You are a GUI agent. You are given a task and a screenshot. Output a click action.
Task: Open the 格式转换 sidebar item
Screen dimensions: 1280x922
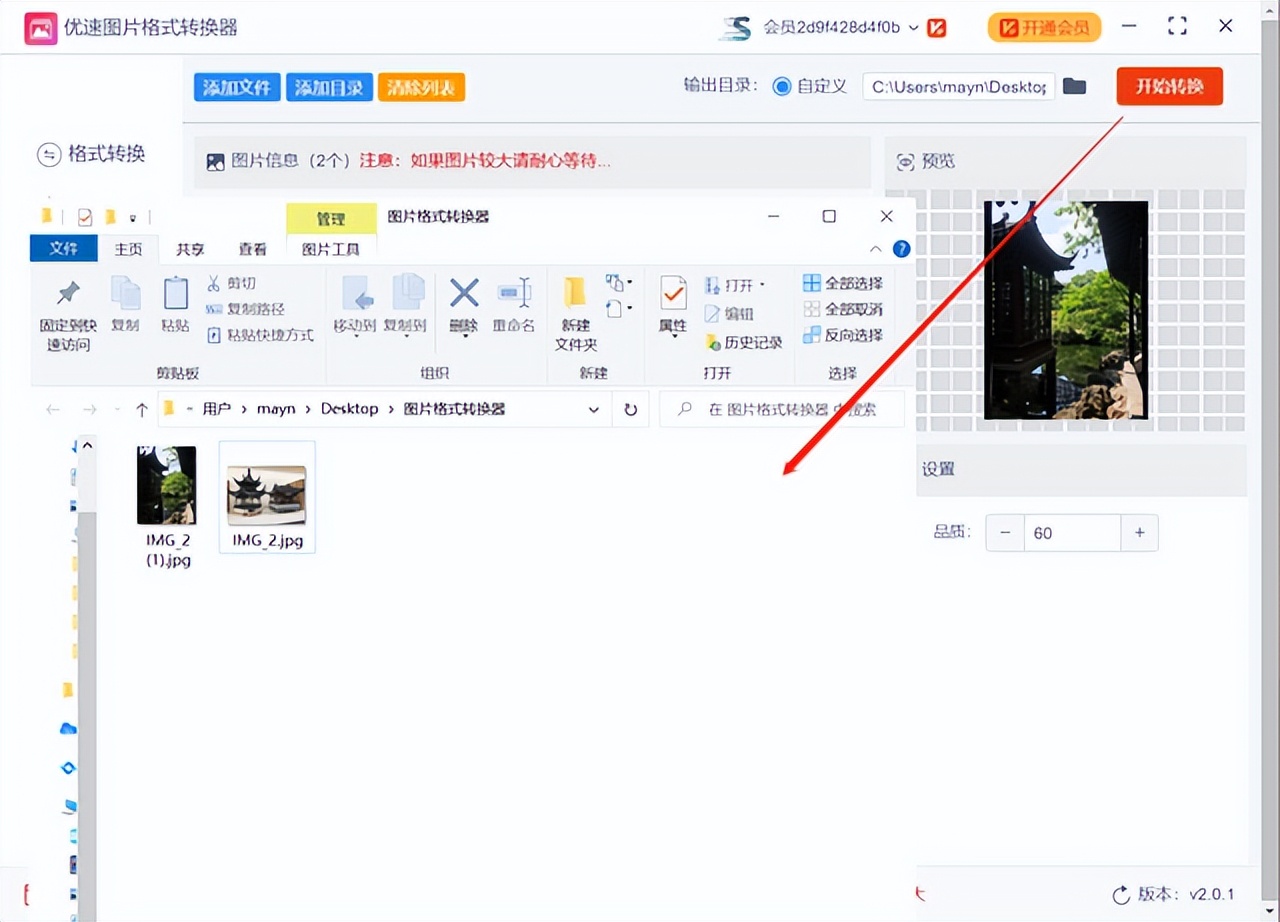[x=91, y=154]
